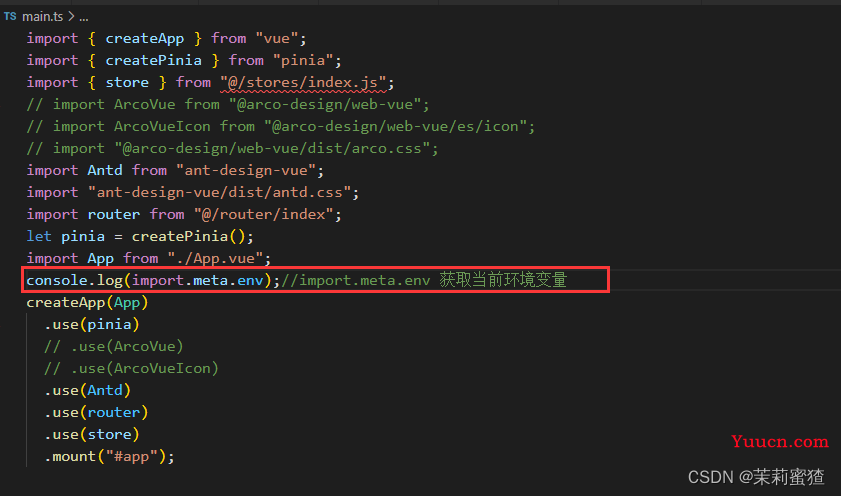841x496 pixels.
Task: Click the .use(Antd) line
Action: click(87, 390)
